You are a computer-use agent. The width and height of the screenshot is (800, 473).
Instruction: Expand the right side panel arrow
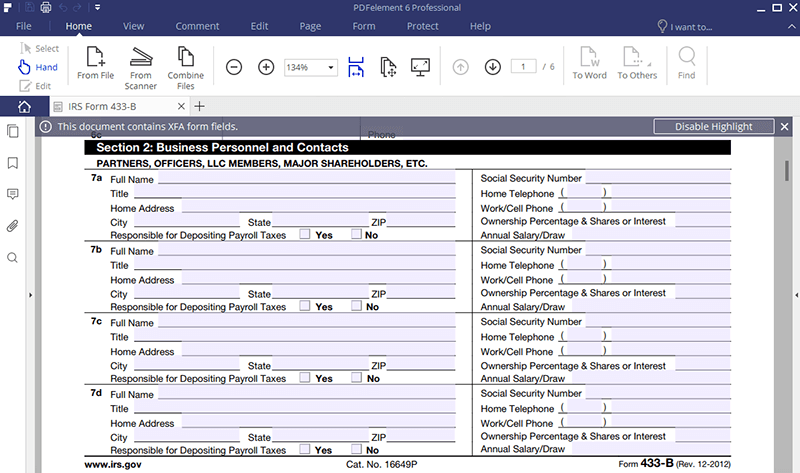point(796,295)
